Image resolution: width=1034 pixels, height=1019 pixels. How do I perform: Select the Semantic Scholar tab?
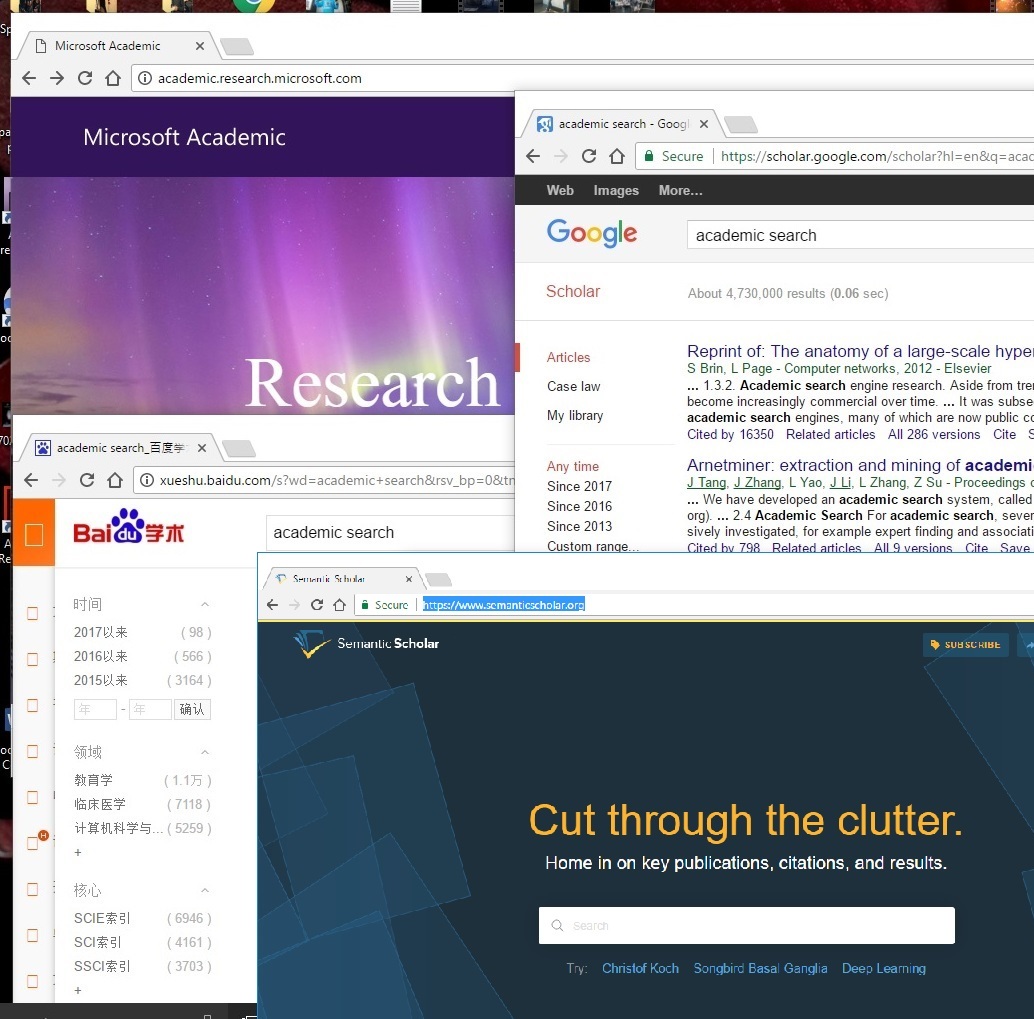click(343, 578)
